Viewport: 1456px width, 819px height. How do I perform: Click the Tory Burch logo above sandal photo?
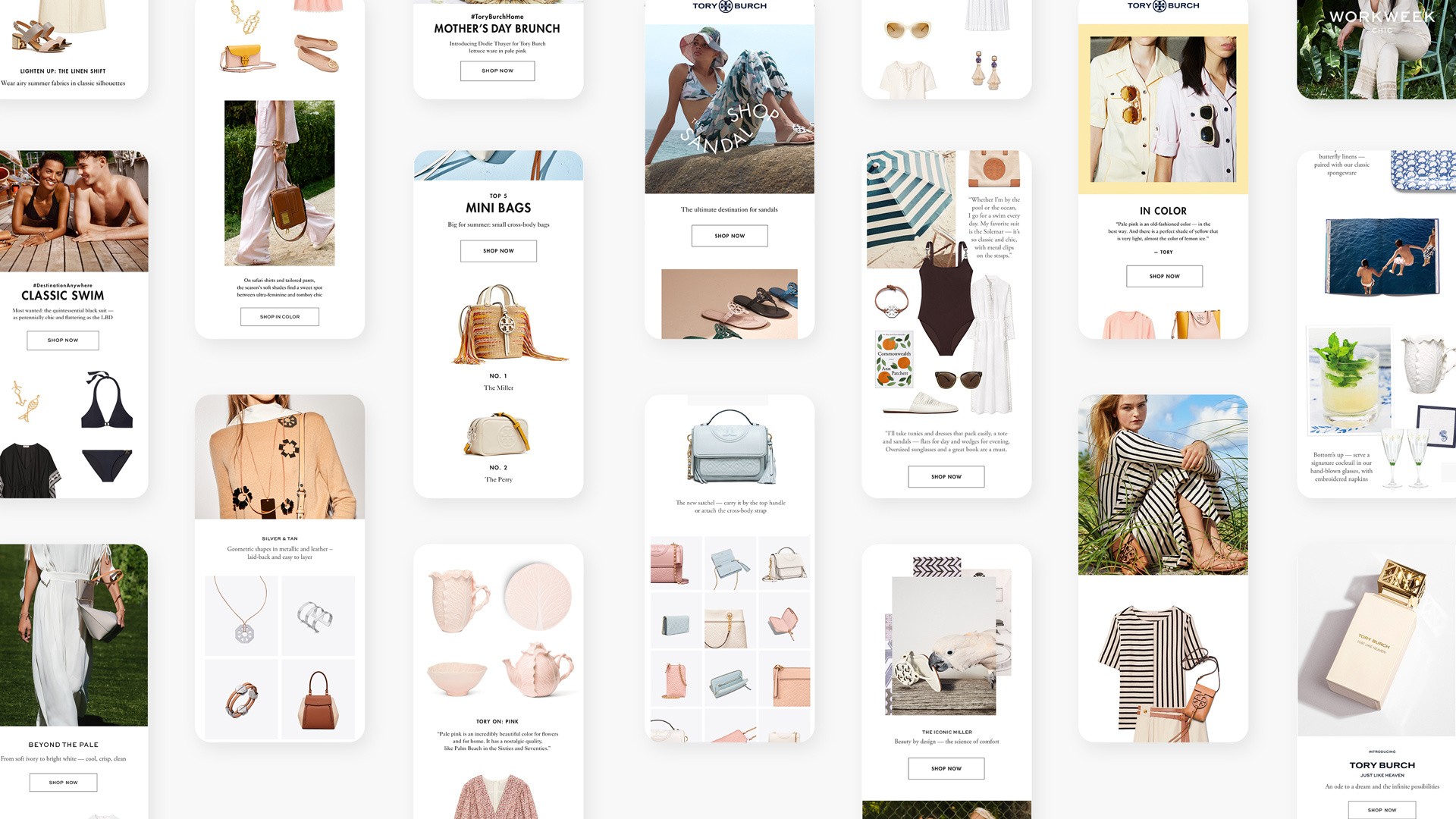730,6
